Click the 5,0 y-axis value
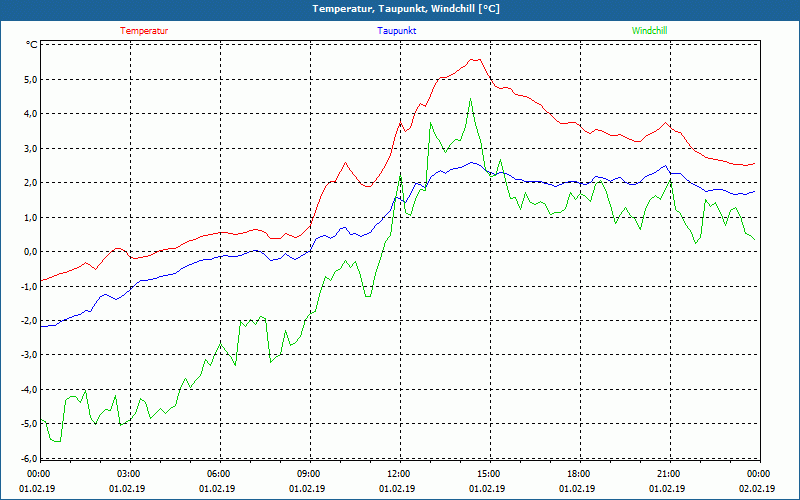Viewport: 800px width, 500px height. [29, 80]
